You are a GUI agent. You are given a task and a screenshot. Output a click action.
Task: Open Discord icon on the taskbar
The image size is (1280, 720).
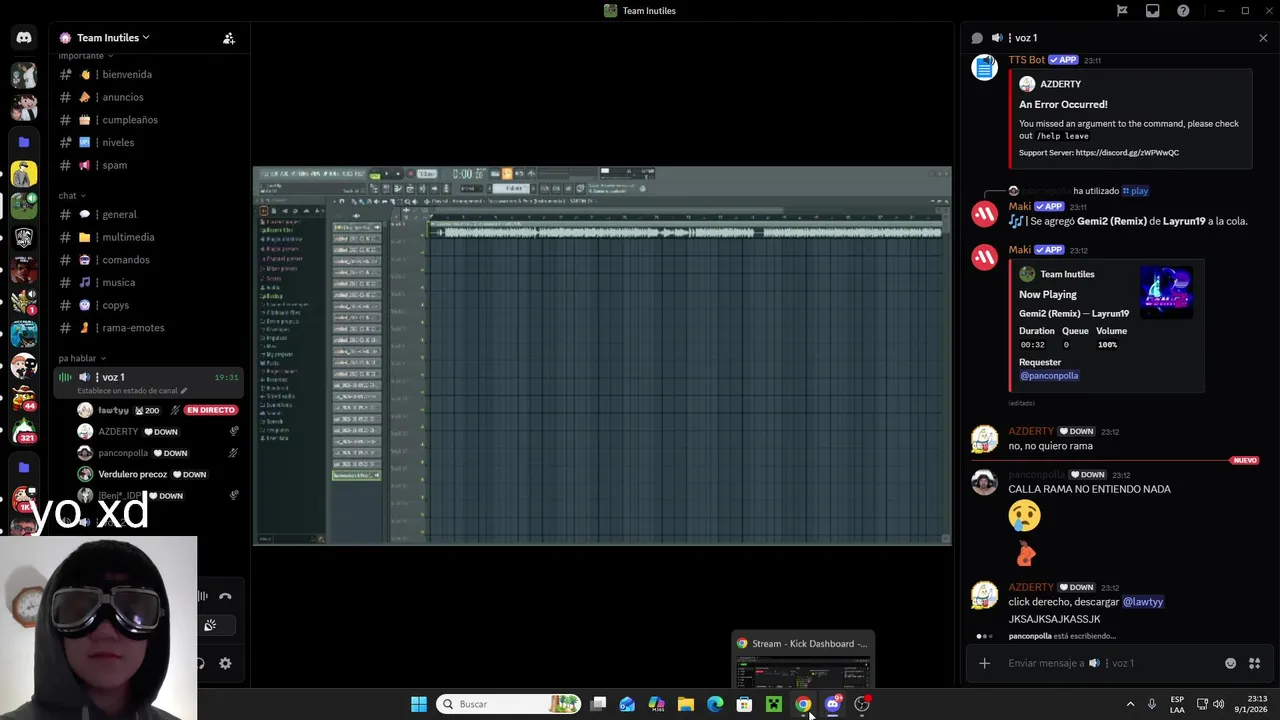pos(833,704)
